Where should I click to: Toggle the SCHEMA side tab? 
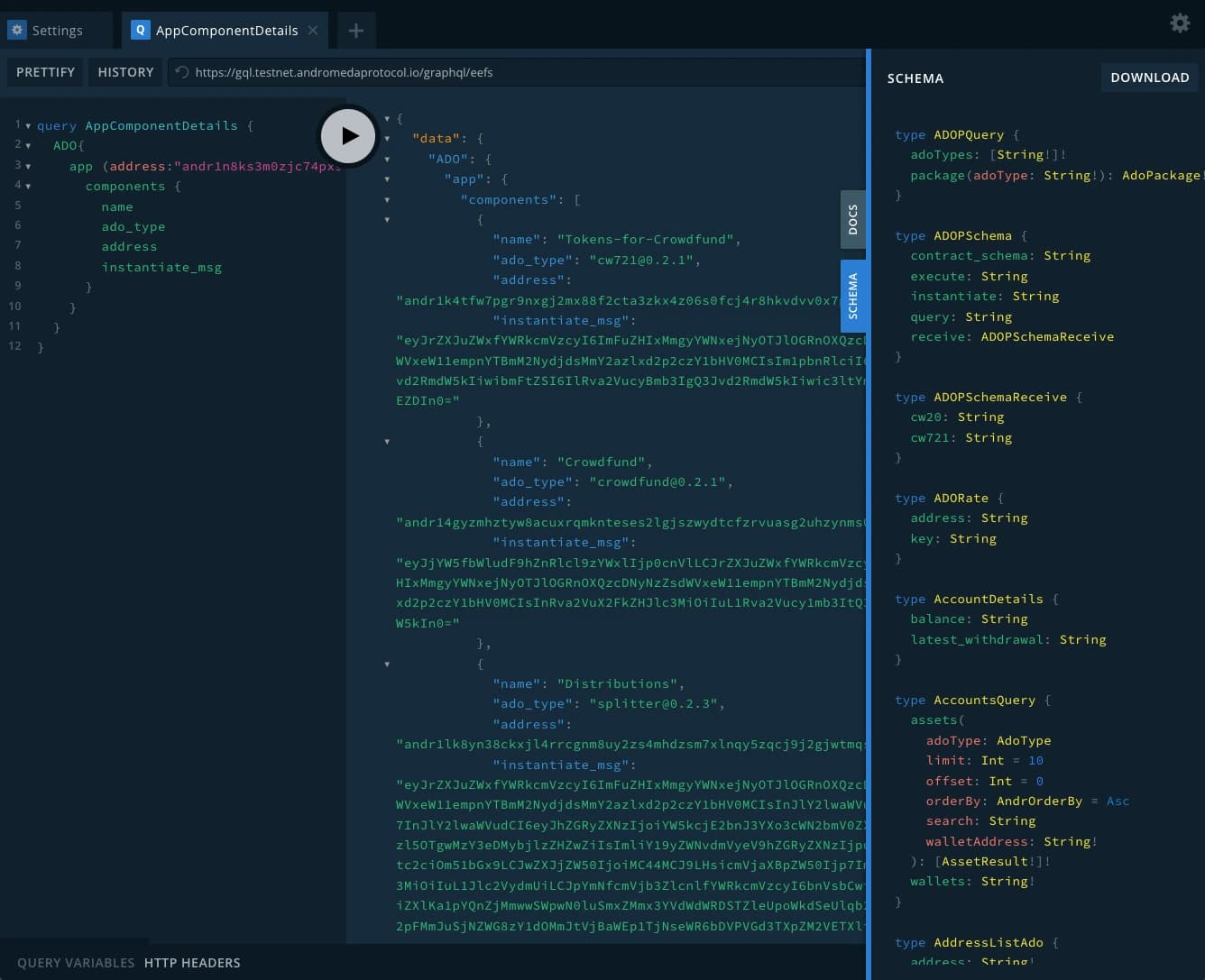[853, 297]
